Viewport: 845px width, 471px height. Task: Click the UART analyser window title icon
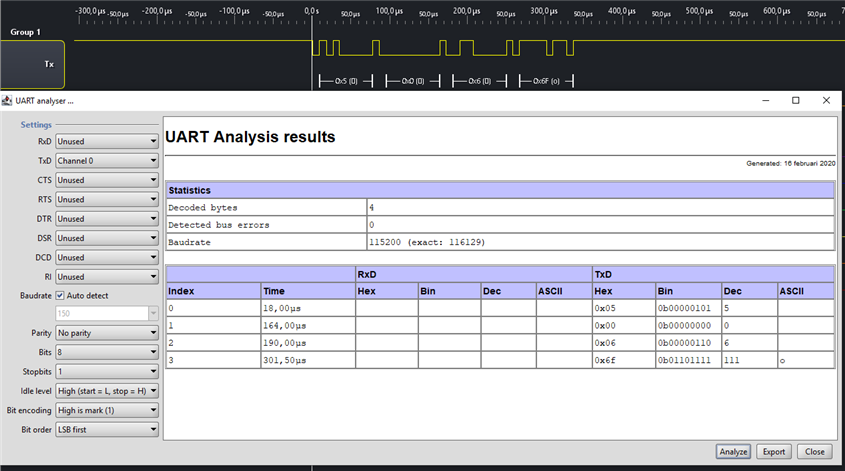[8, 101]
